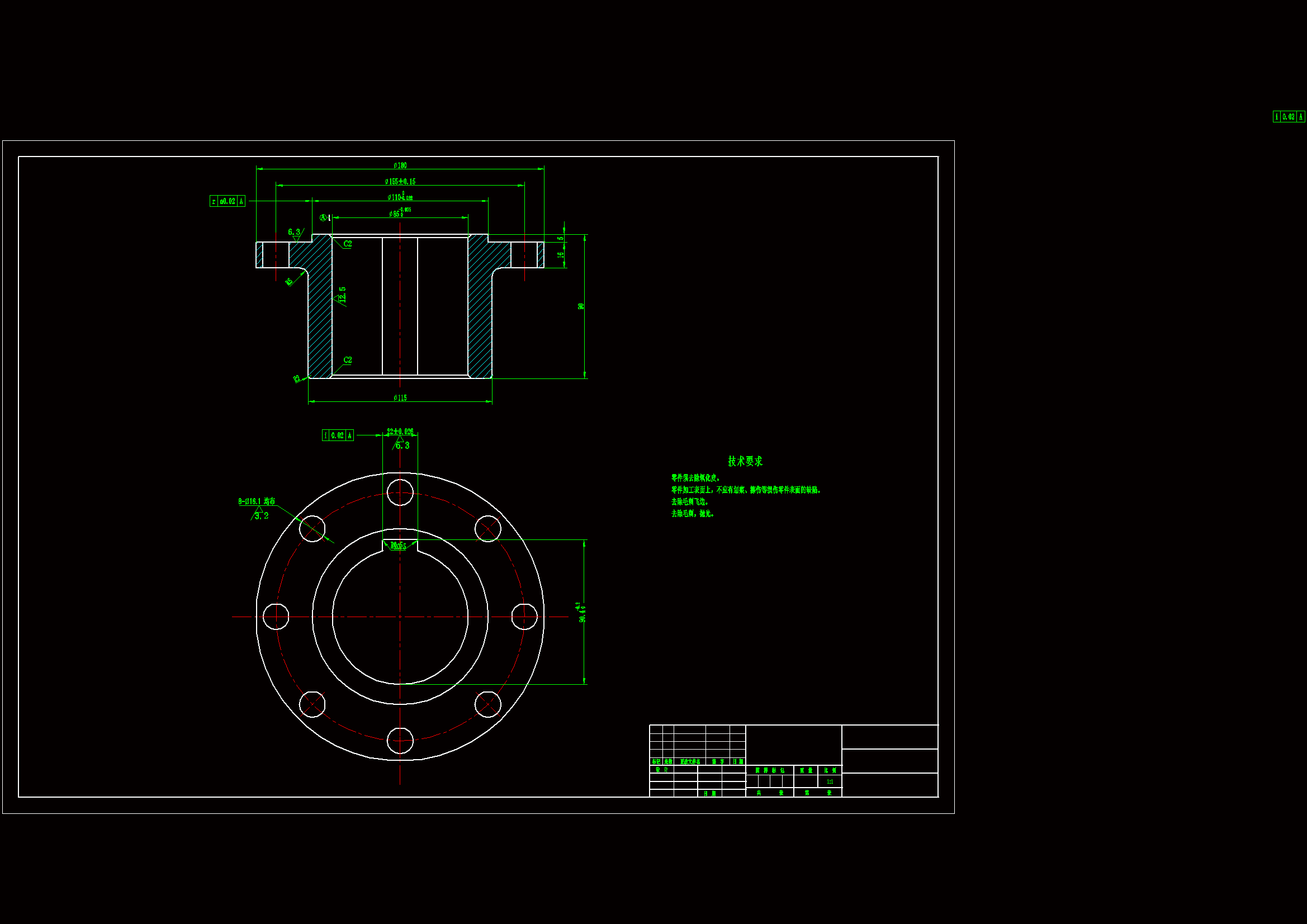The width and height of the screenshot is (1307, 924).
Task: Click the lower C2 chamfer label
Action: [347, 360]
